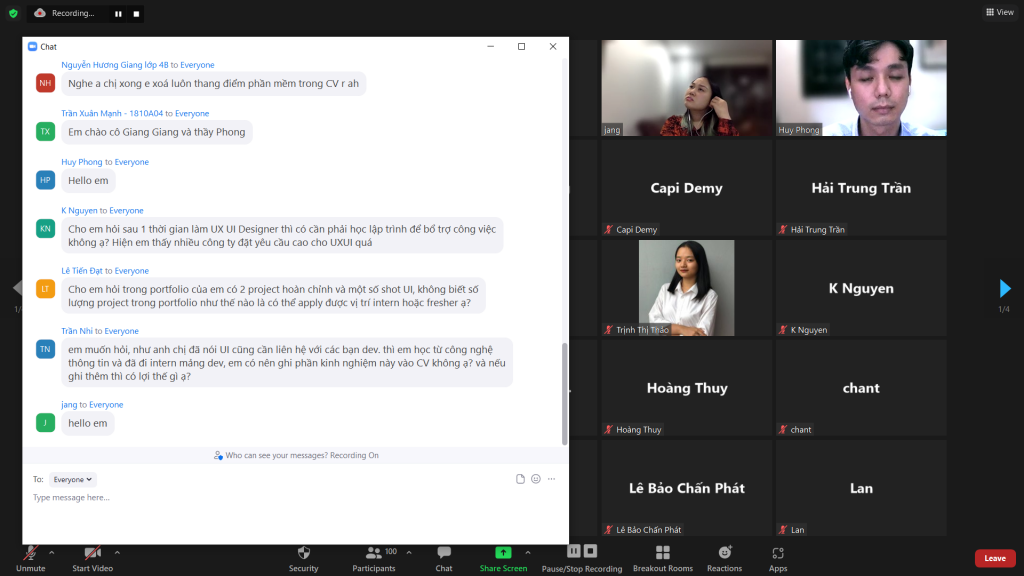Screen dimensions: 1024x576
Task: Select jang's video tile
Action: click(686, 88)
